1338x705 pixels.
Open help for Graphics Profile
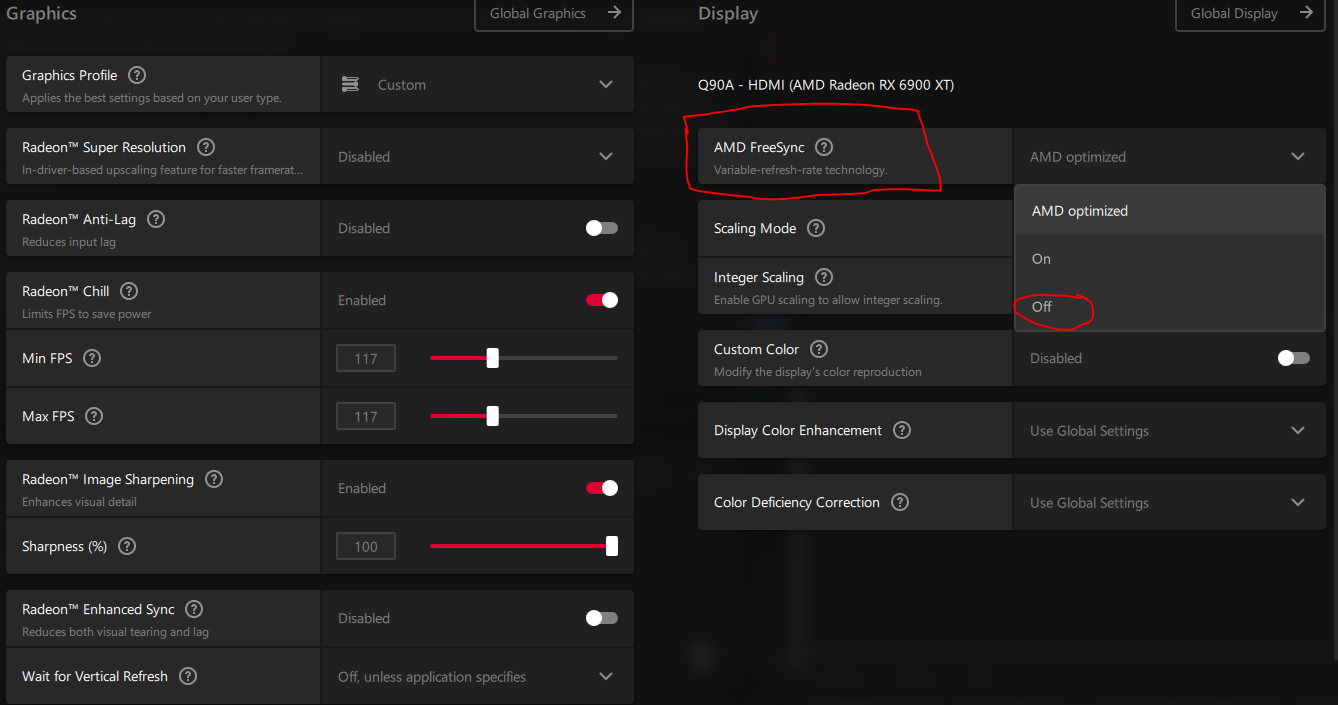pos(137,75)
